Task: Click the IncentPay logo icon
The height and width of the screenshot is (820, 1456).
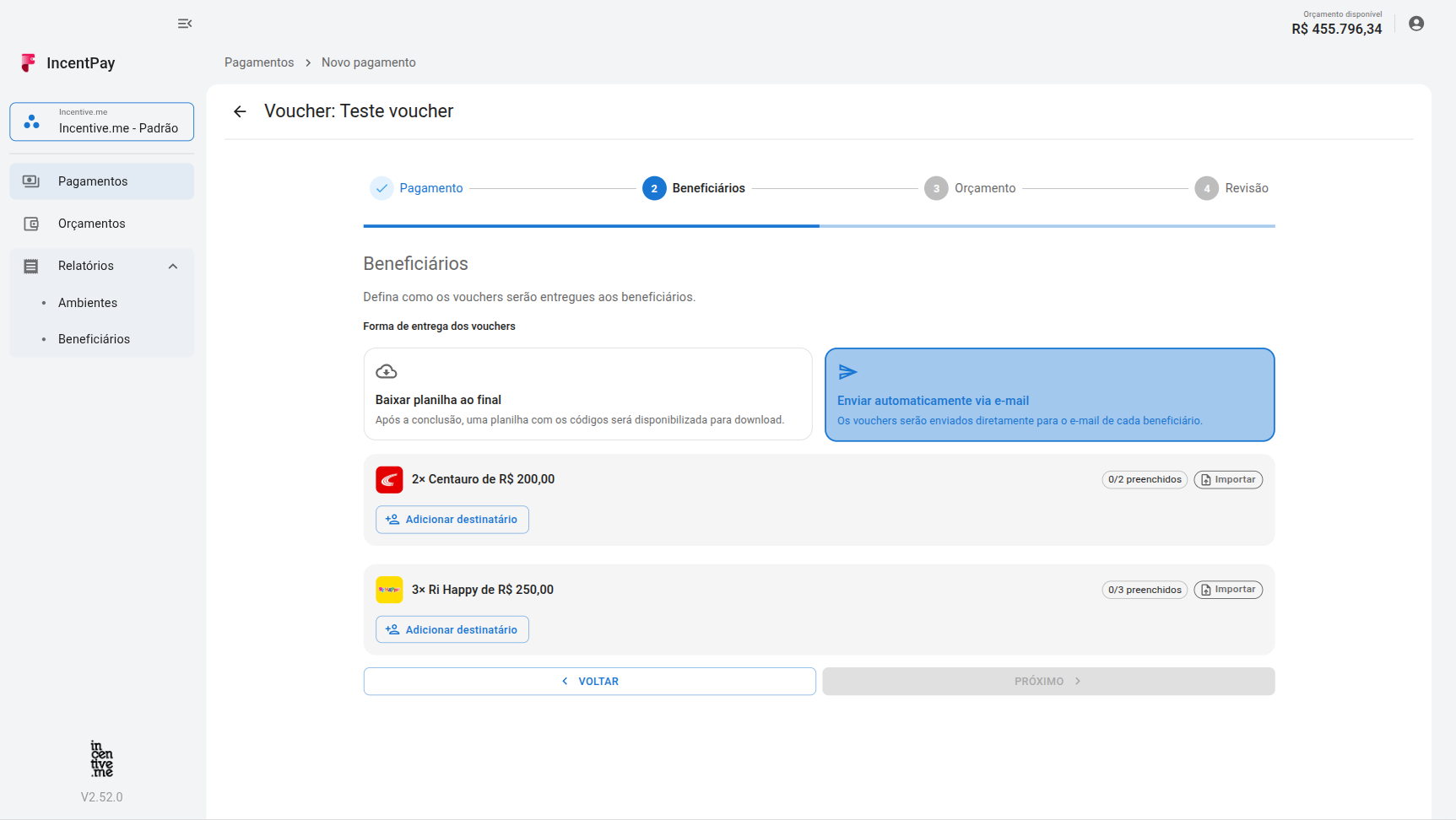Action: pos(29,62)
